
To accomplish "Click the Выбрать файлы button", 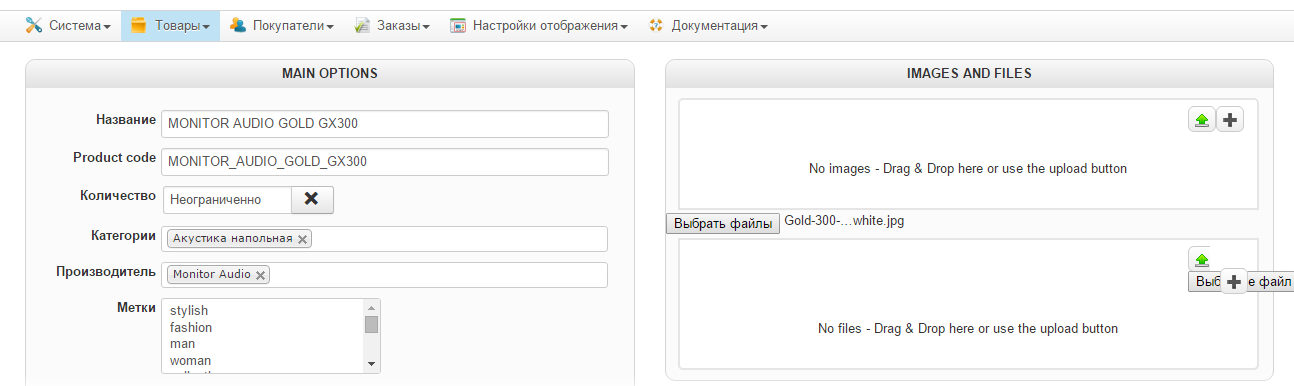I will click(723, 223).
